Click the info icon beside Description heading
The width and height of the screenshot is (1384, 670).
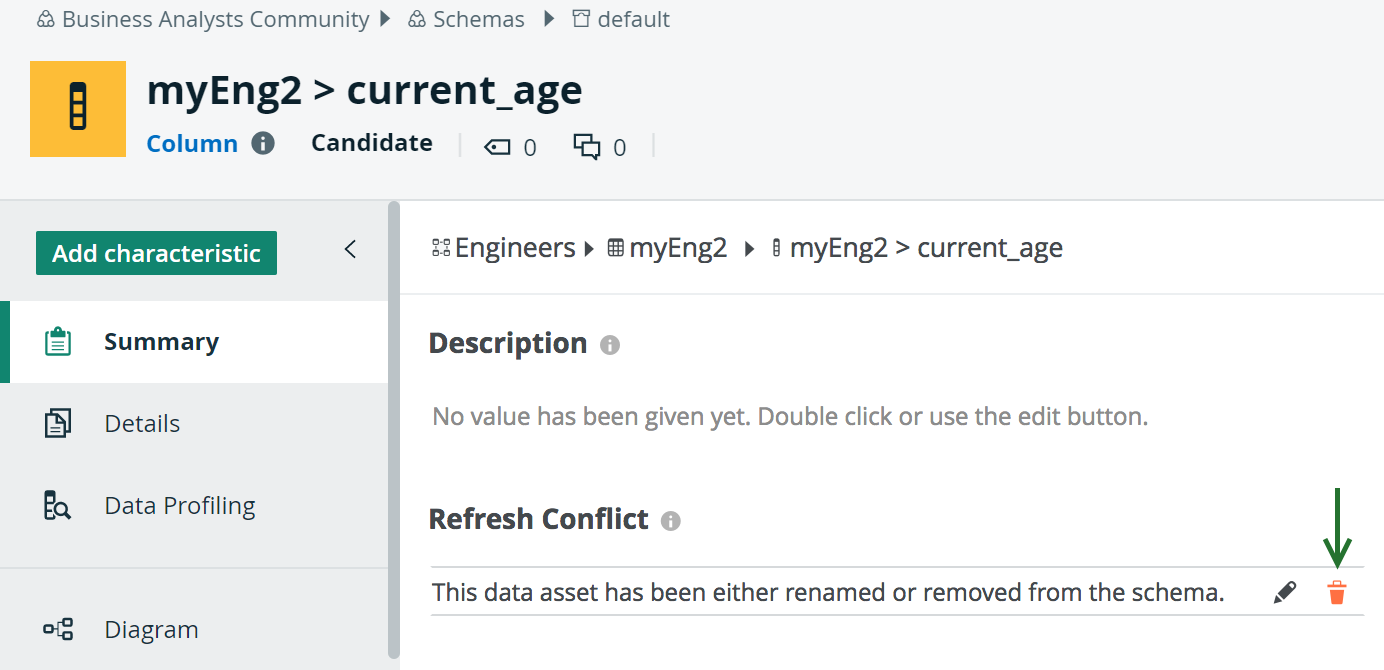click(610, 345)
